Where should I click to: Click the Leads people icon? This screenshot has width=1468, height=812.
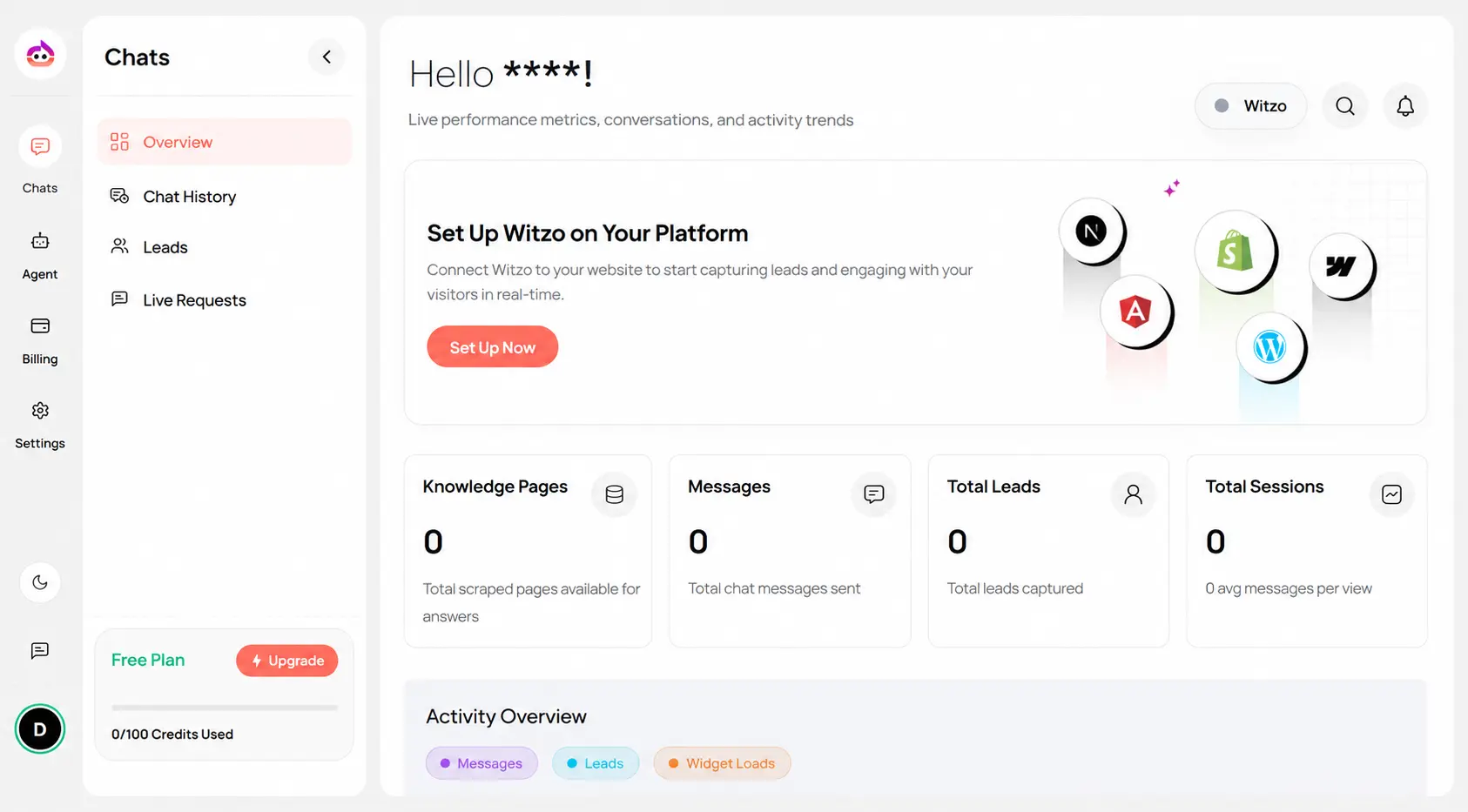(x=119, y=246)
